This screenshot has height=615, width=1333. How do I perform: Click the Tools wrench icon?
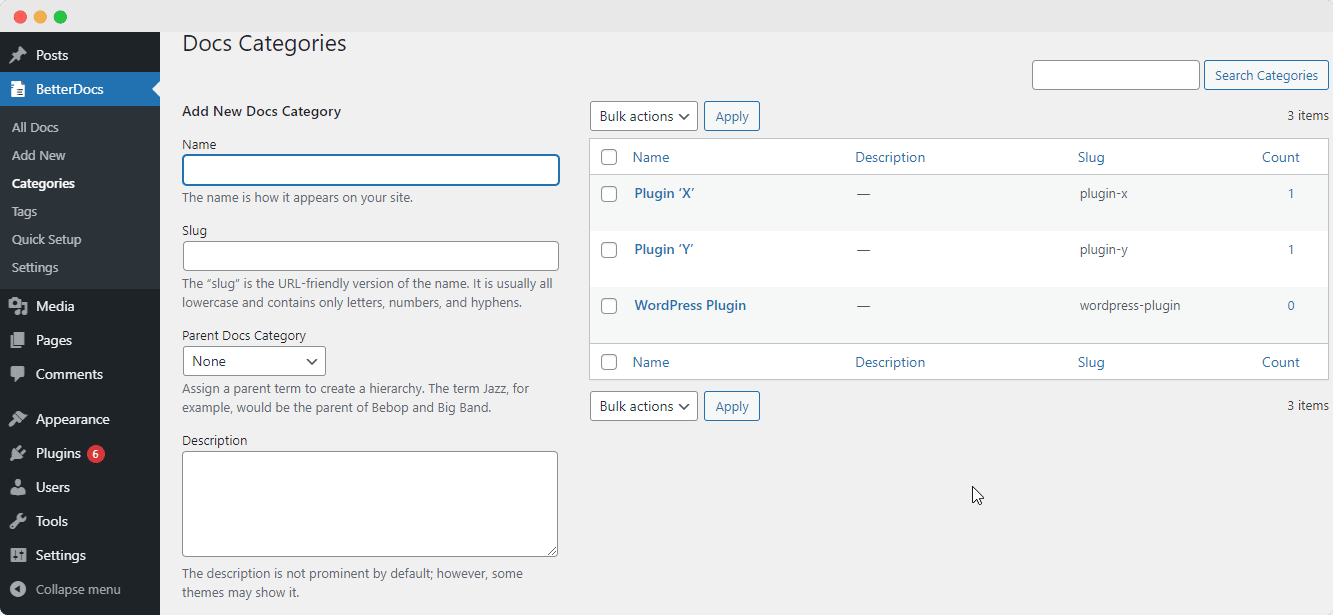[18, 521]
